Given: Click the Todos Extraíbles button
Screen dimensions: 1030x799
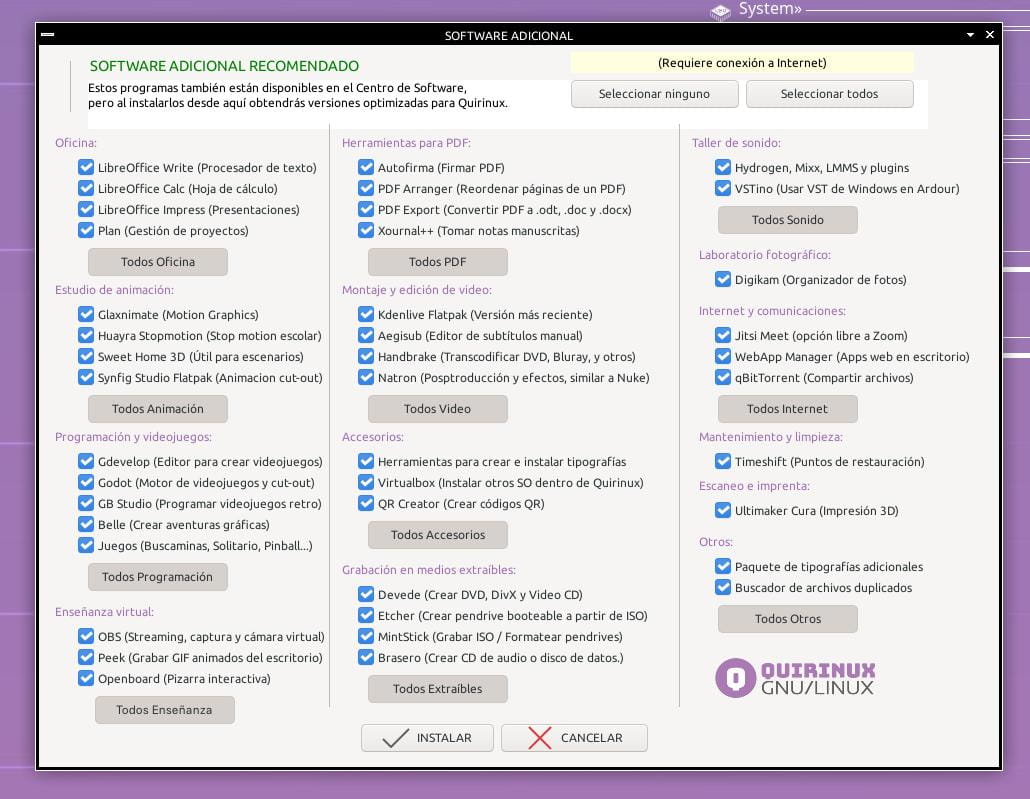Looking at the screenshot, I should coord(437,689).
